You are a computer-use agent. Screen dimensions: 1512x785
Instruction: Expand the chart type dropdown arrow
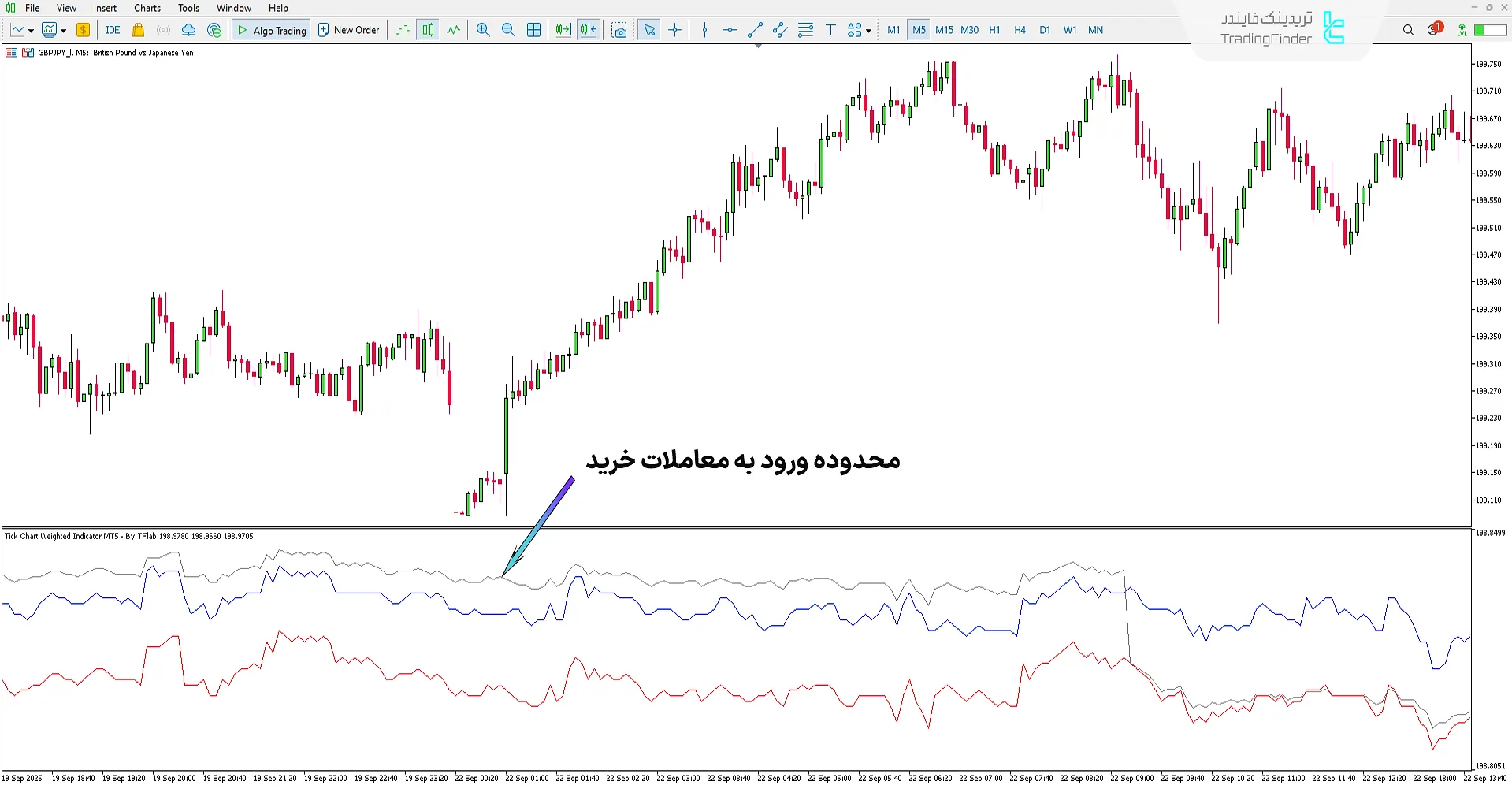(x=32, y=30)
